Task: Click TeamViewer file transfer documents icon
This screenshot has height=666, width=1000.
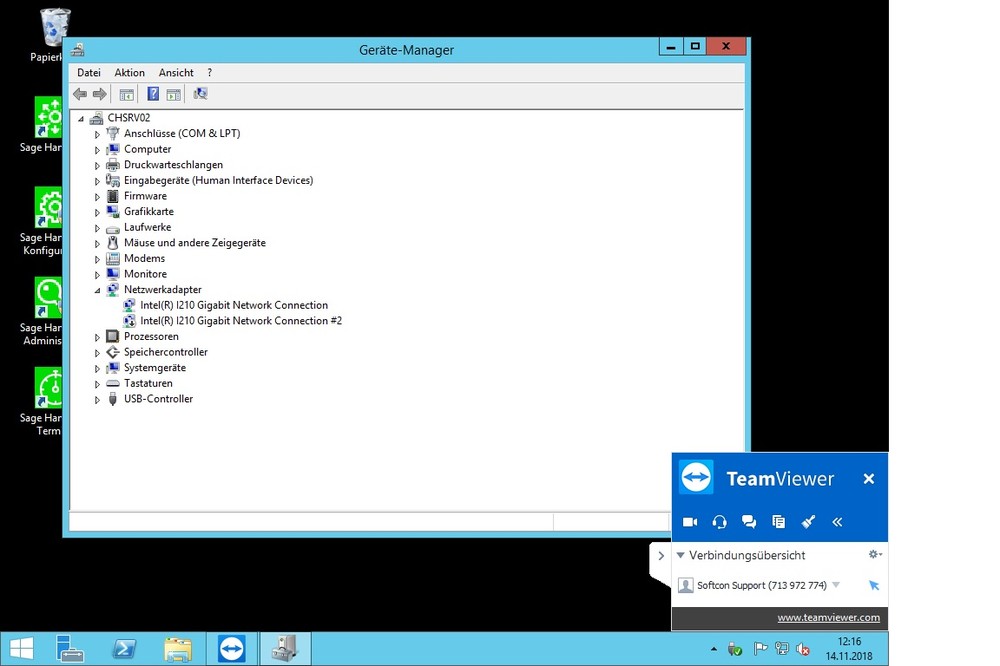Action: tap(779, 522)
